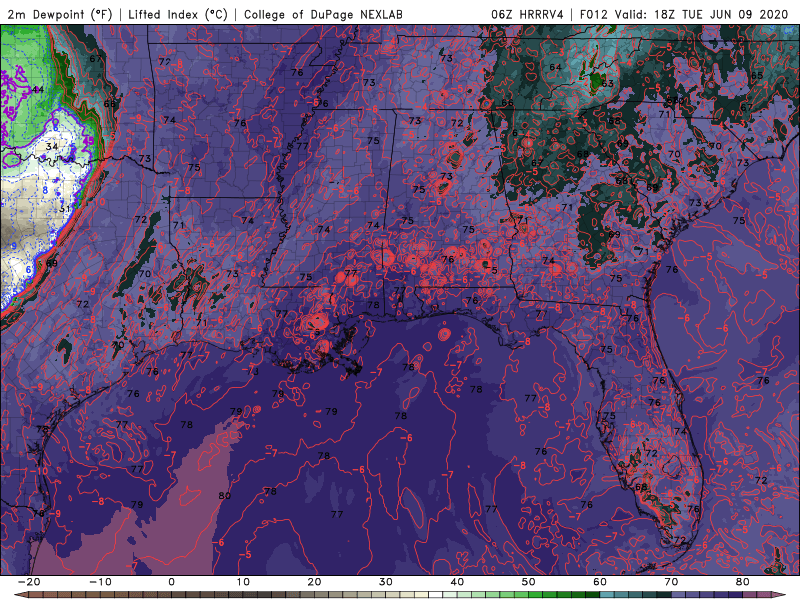
Task: Click the "College of DuPage NEXLAB" header text
Action: pyautogui.click(x=323, y=14)
